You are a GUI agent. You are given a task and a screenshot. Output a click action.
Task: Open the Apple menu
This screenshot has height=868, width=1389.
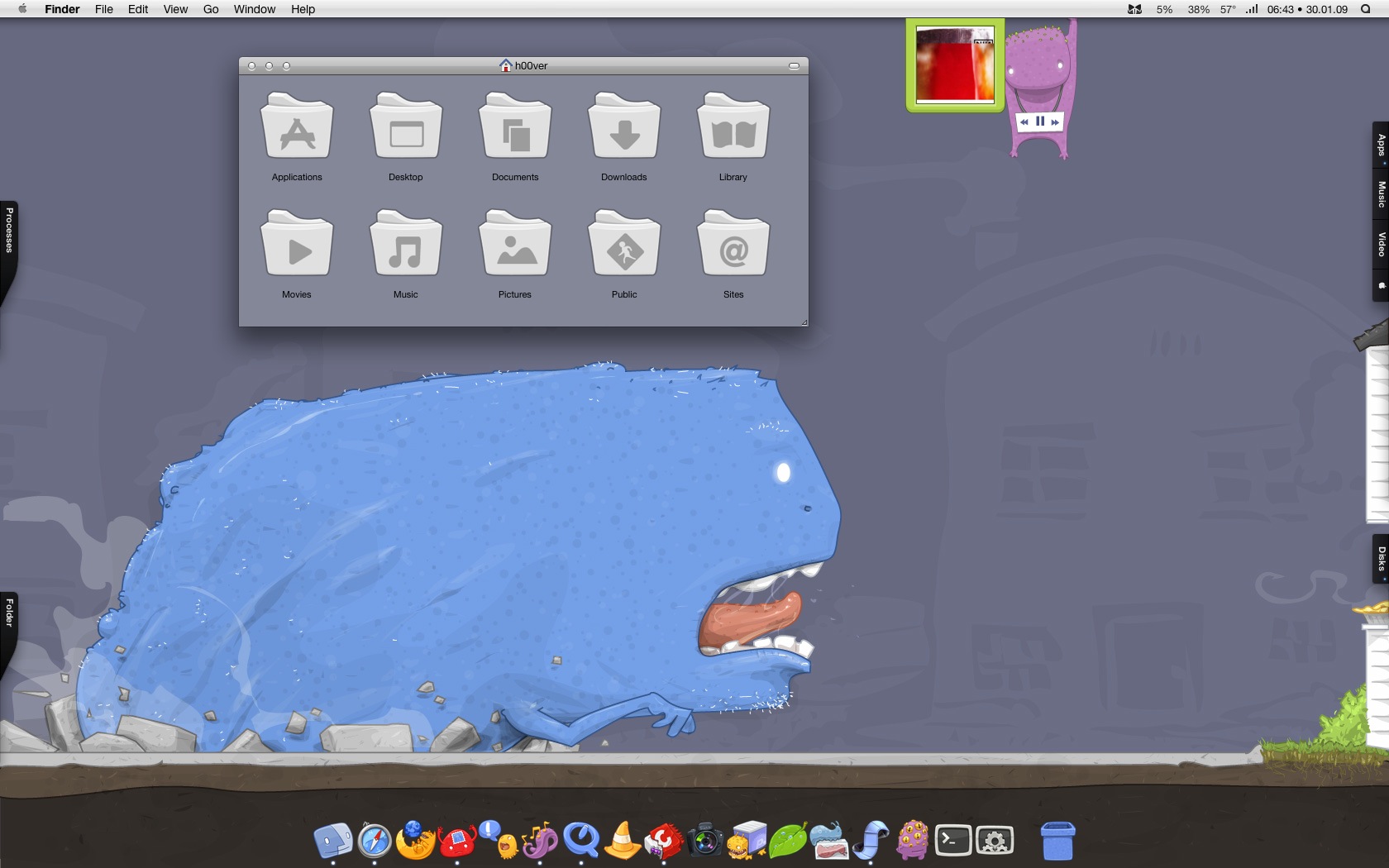(x=22, y=9)
